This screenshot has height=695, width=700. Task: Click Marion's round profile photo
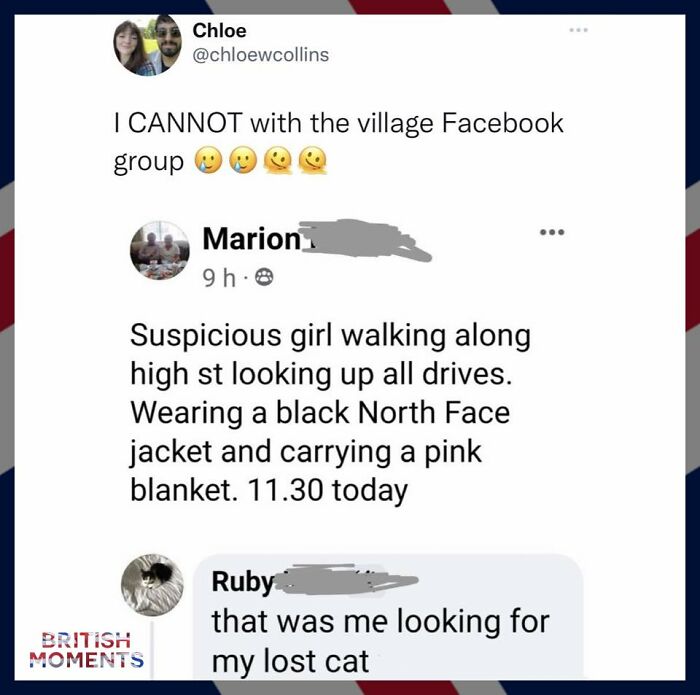(160, 250)
